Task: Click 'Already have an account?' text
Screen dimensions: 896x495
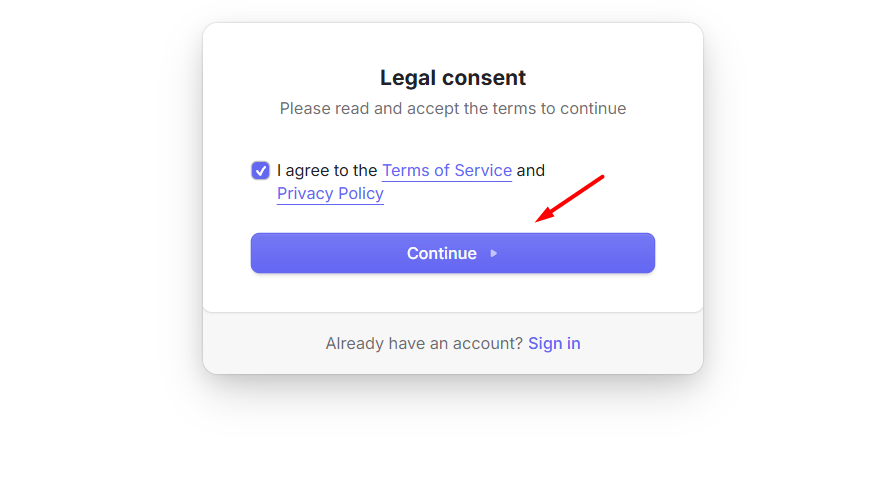Action: (x=424, y=343)
